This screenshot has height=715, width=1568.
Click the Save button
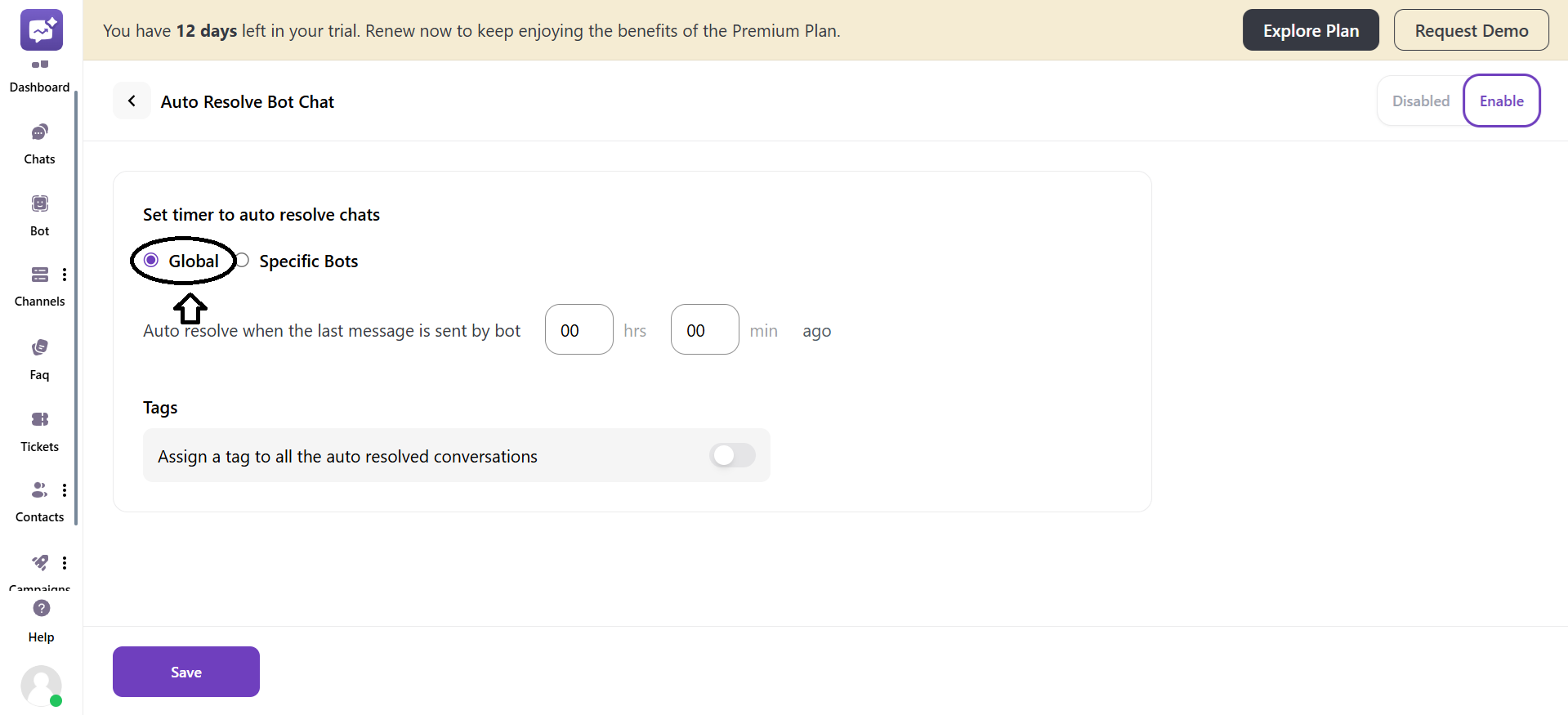coord(186,672)
